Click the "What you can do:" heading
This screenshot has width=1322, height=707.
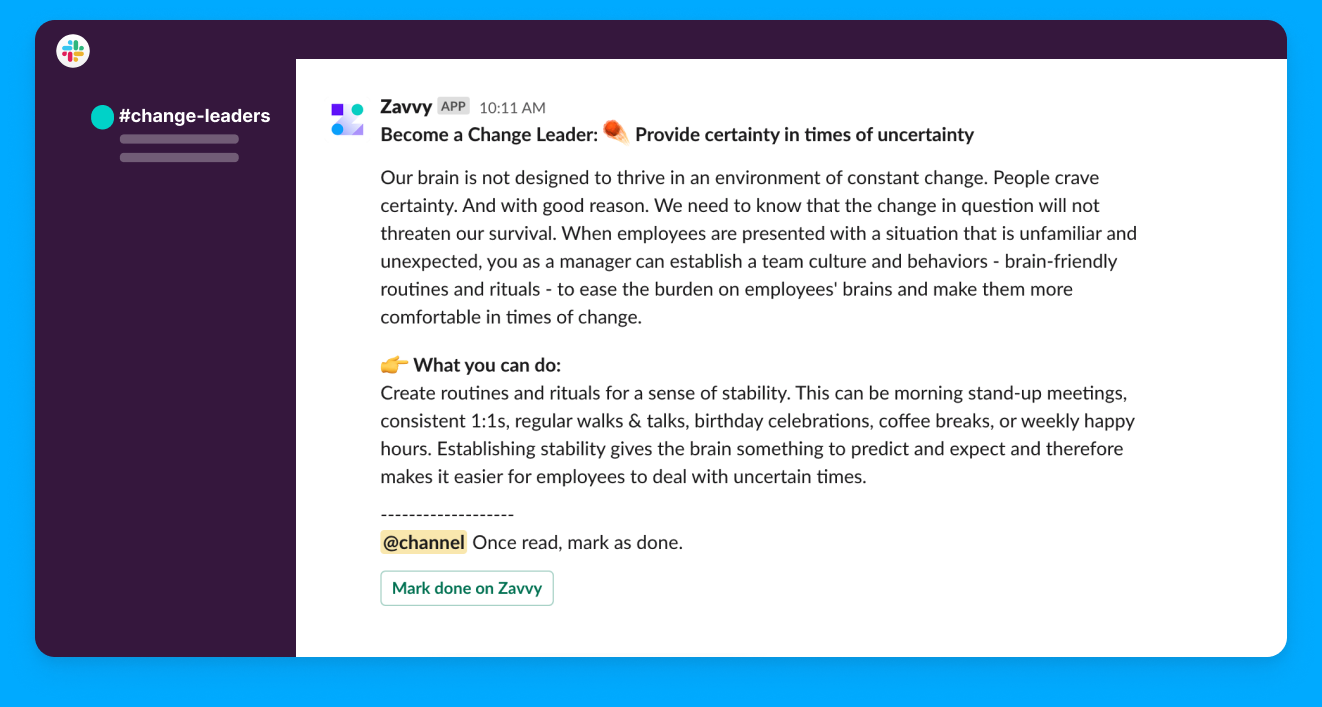[487, 366]
